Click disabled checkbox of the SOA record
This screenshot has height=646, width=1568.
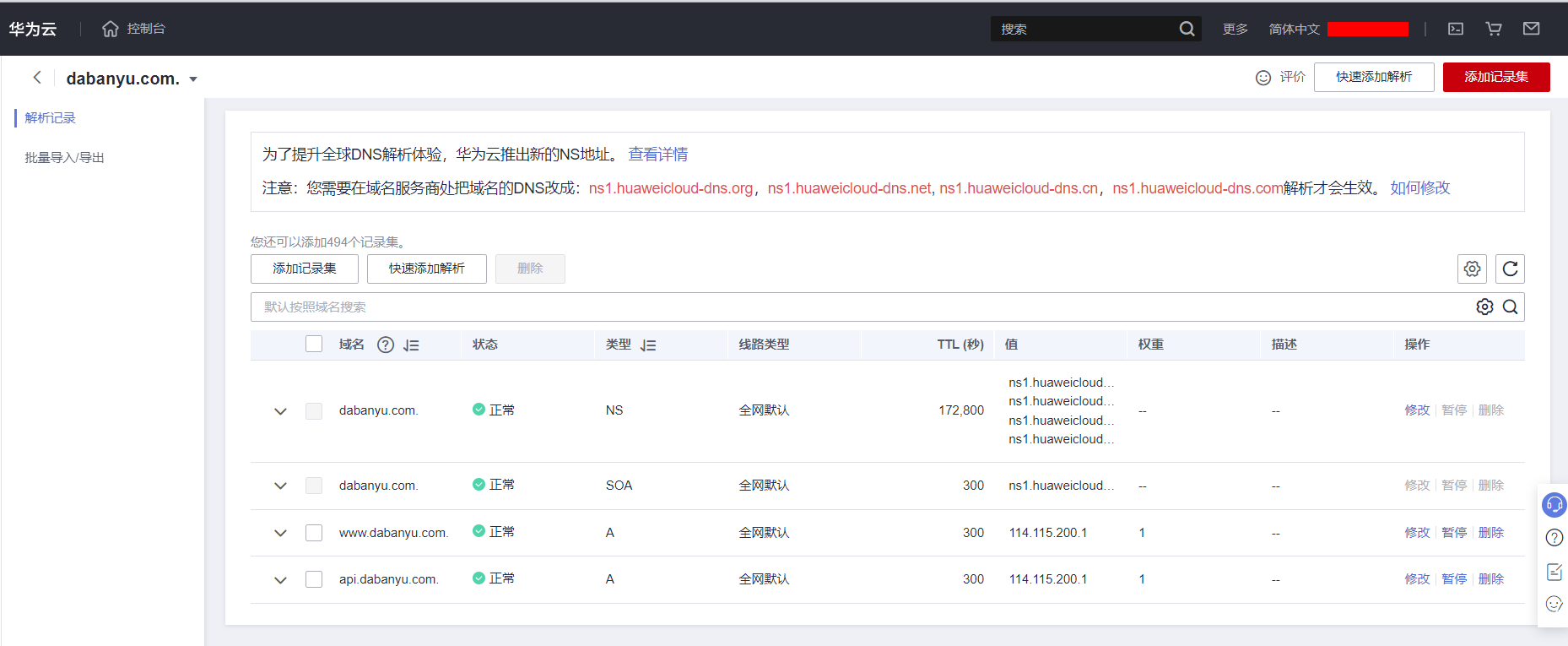314,486
